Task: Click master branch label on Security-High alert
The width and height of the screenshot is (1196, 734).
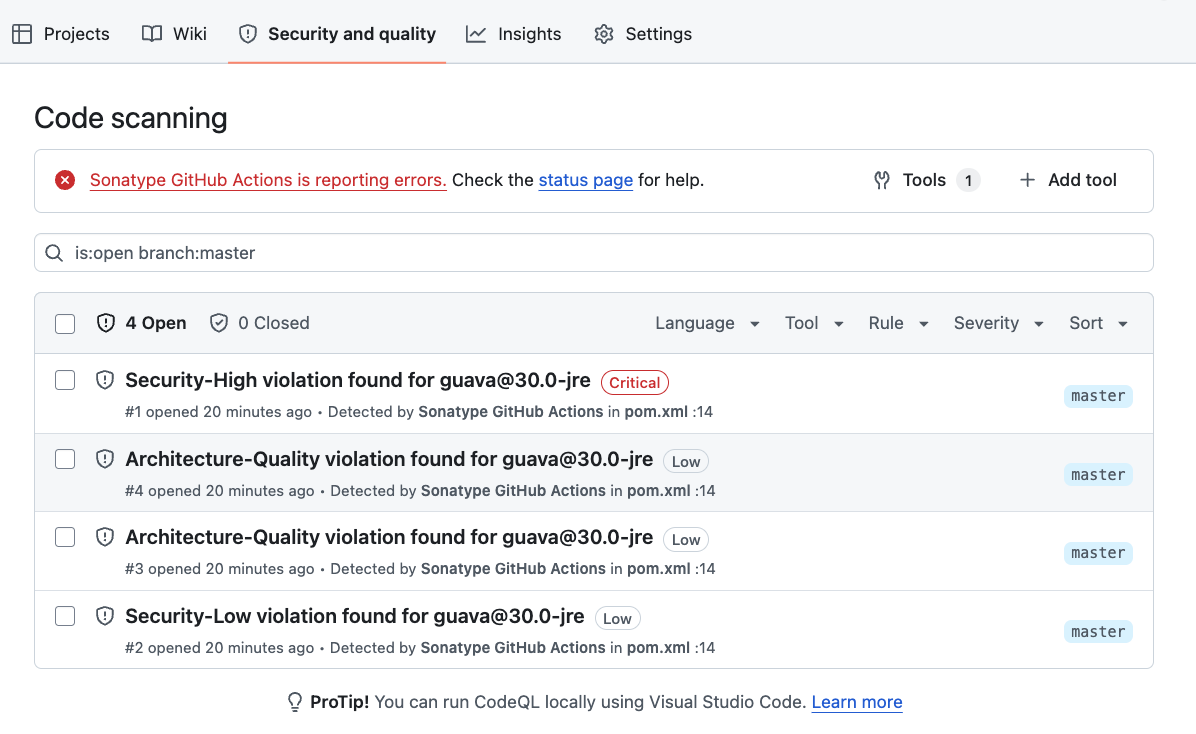Action: [1098, 396]
